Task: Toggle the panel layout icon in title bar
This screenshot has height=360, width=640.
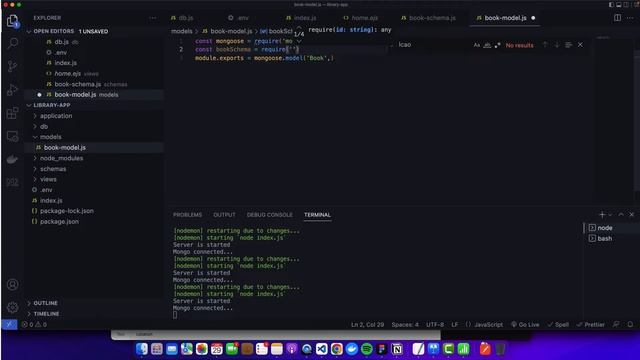Action: [619, 4]
